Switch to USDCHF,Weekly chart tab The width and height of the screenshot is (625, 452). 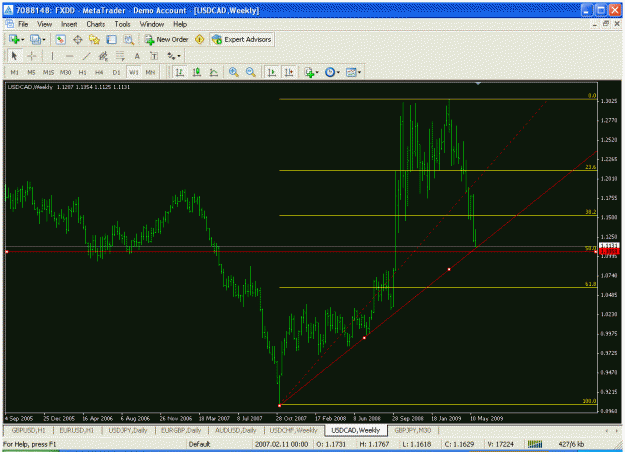click(293, 430)
